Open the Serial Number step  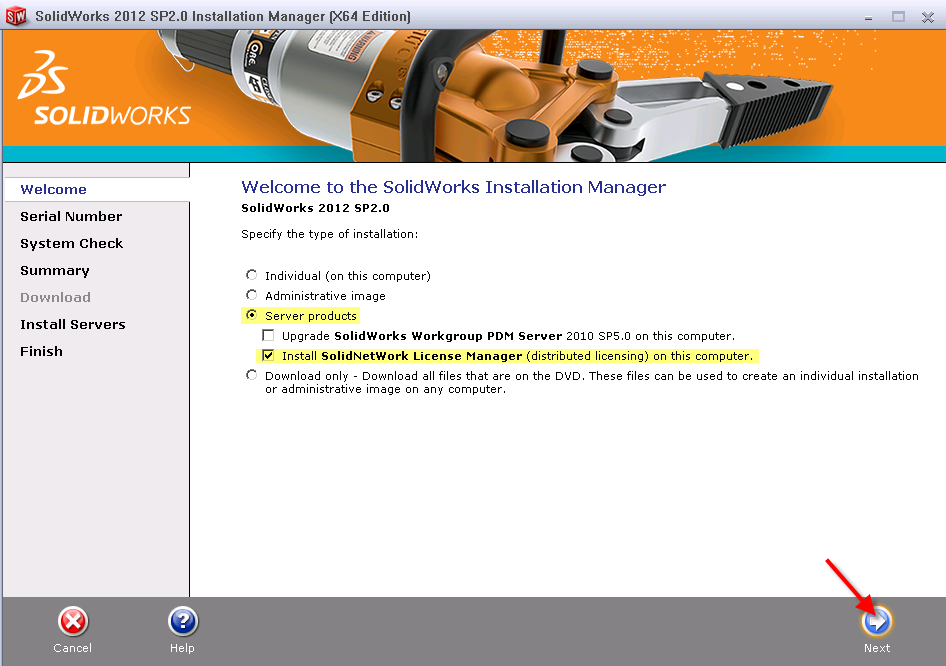[x=71, y=216]
